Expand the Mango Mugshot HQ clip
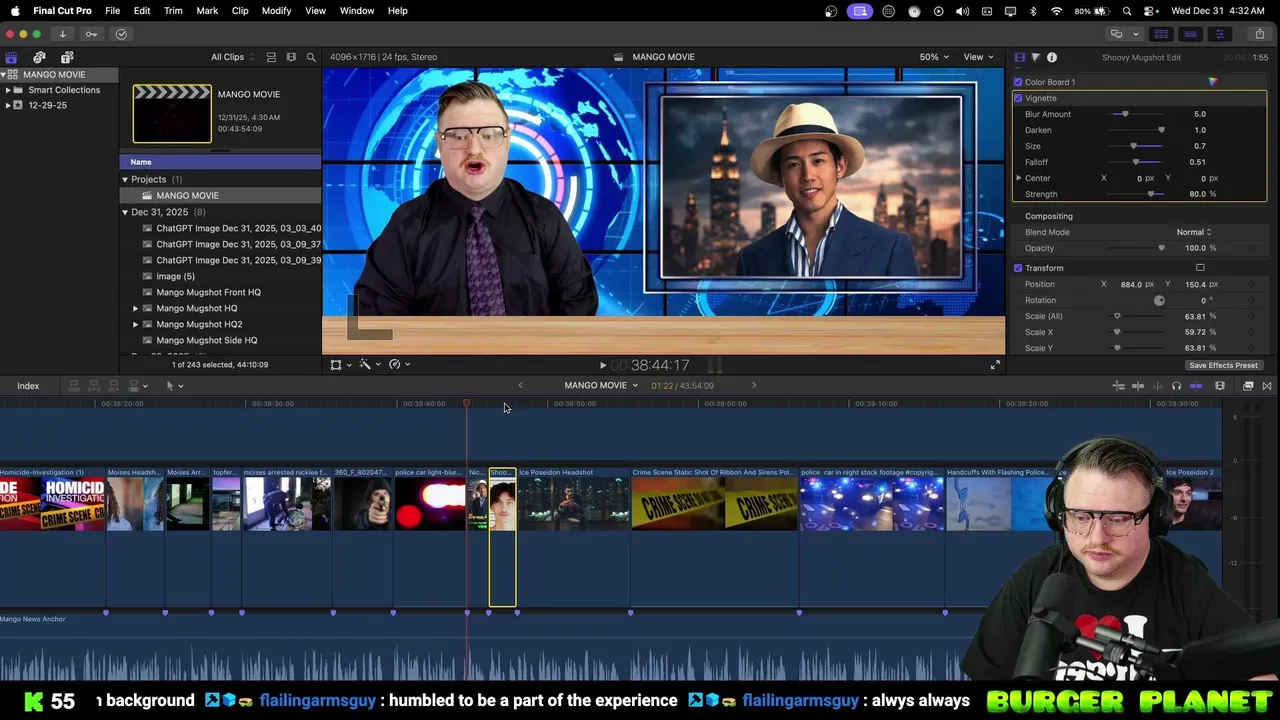The width and height of the screenshot is (1280, 720). [135, 308]
